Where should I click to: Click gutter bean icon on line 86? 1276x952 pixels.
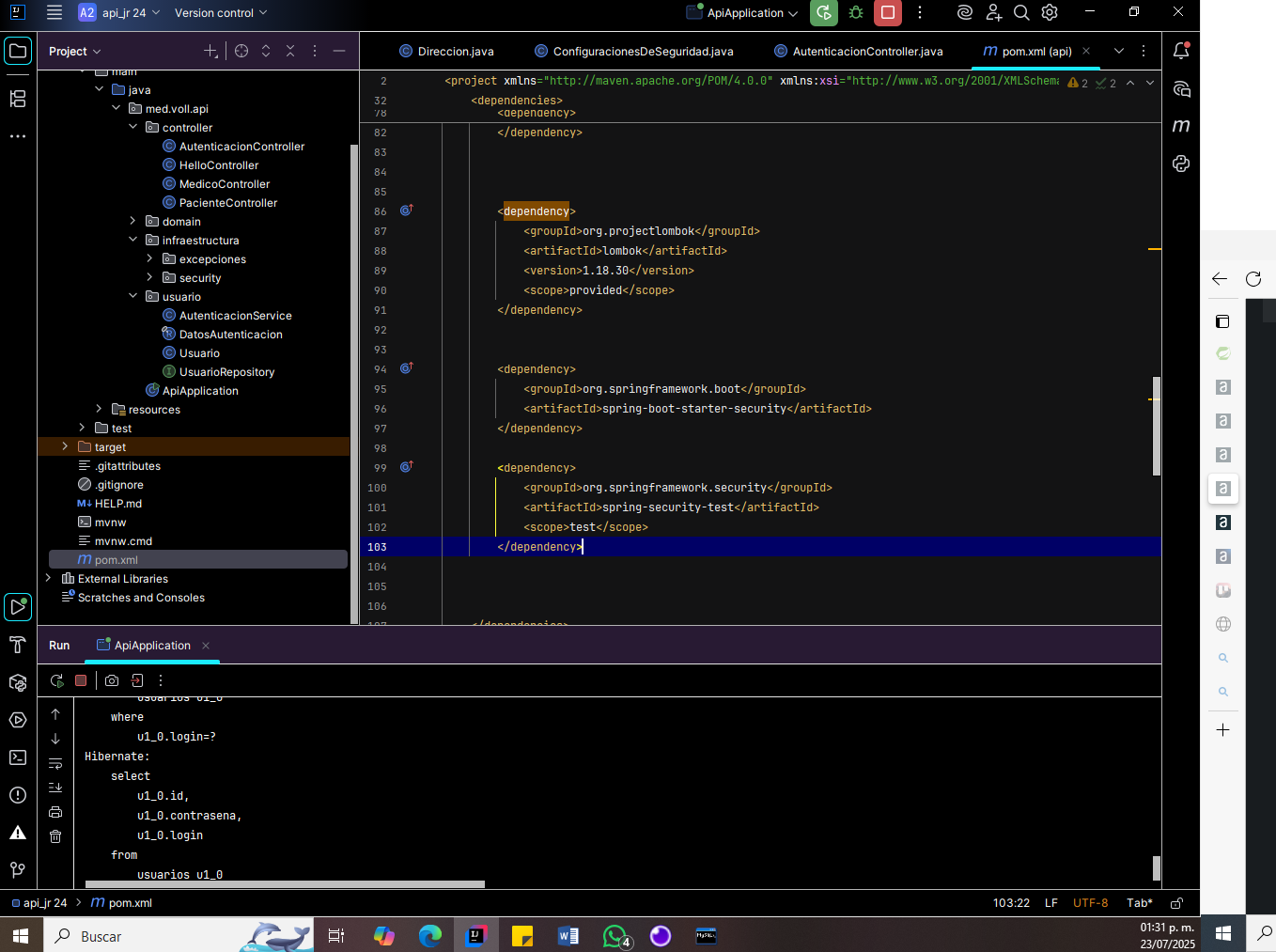pyautogui.click(x=407, y=211)
